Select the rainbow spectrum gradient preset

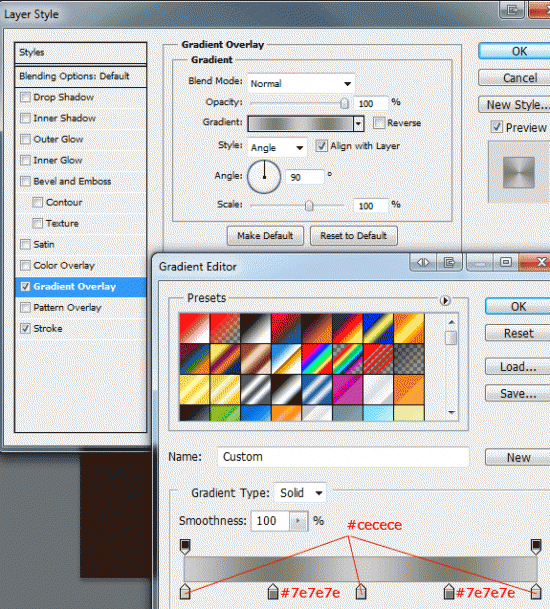pyautogui.click(x=317, y=358)
